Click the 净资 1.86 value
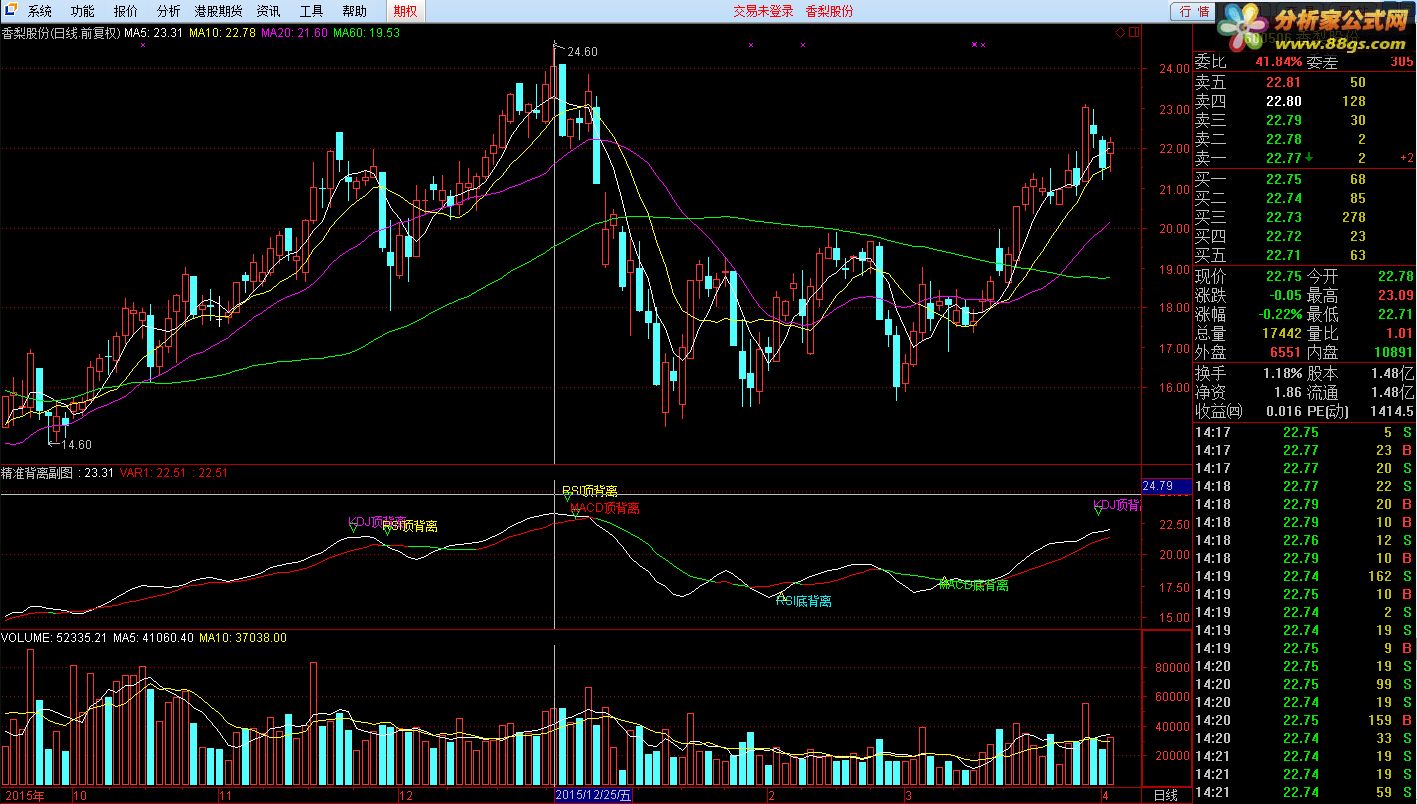This screenshot has width=1417, height=804. pyautogui.click(x=1288, y=391)
